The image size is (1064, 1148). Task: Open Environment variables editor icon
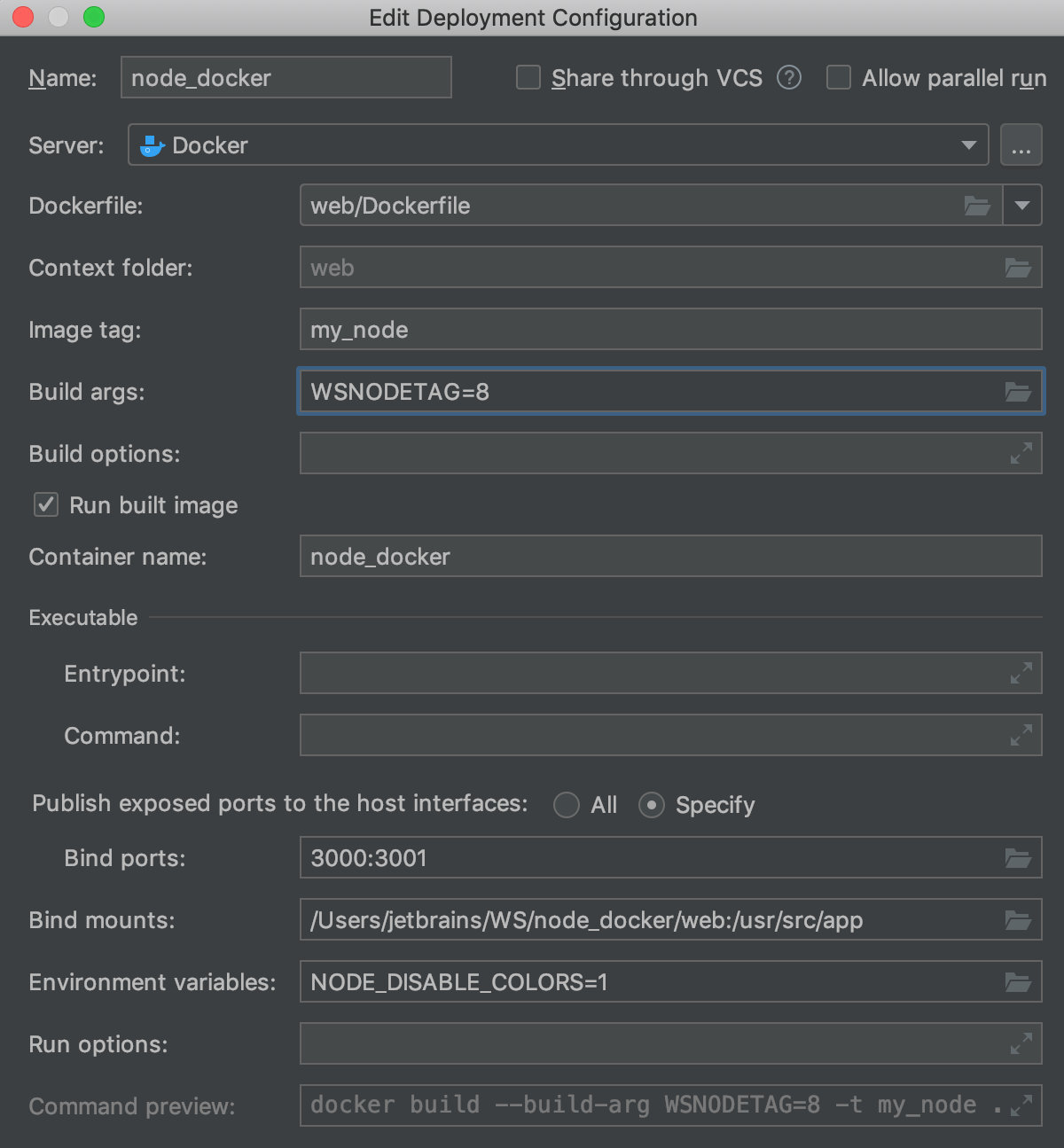pos(1018,982)
